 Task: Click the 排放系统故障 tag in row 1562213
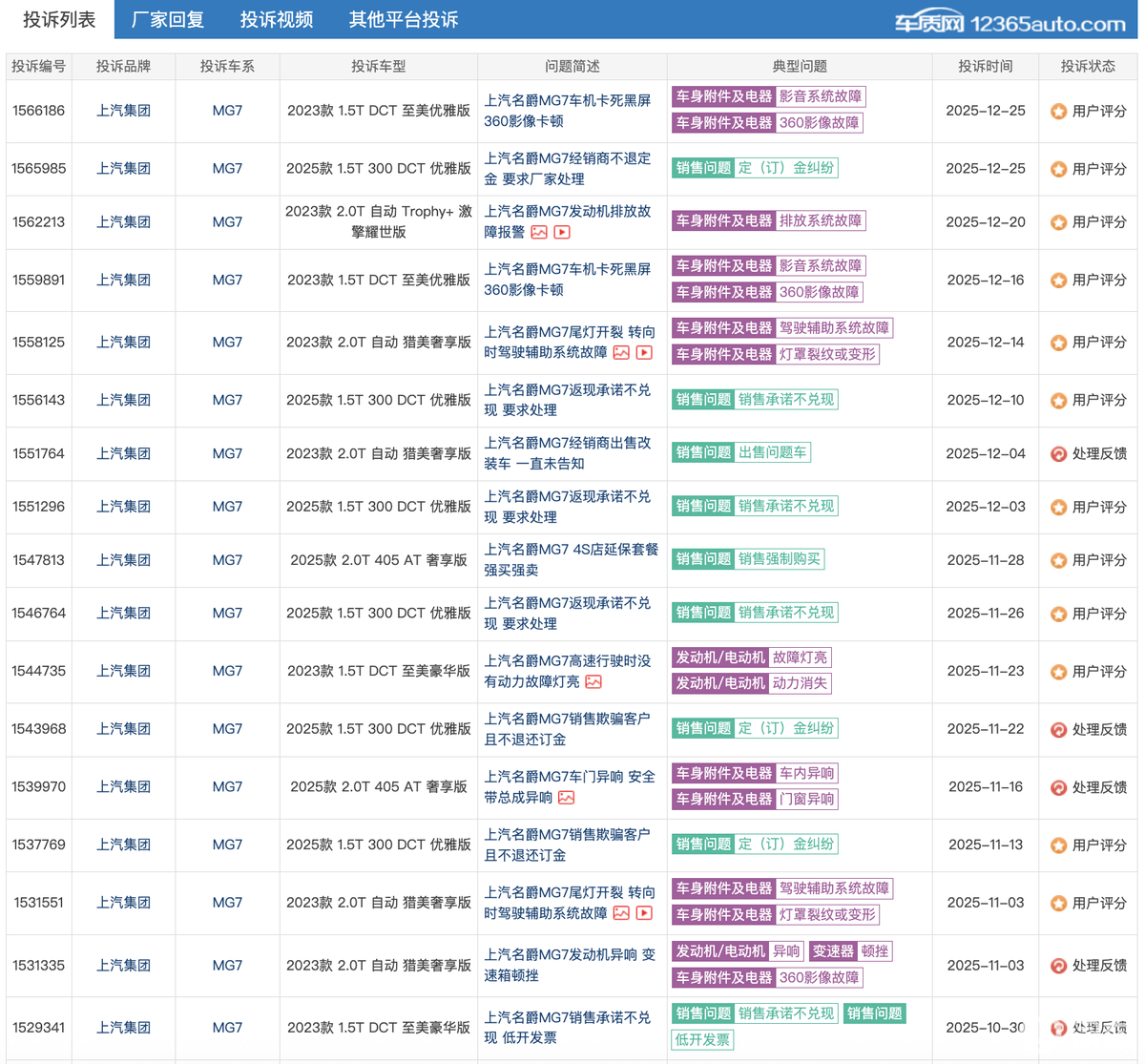click(820, 220)
